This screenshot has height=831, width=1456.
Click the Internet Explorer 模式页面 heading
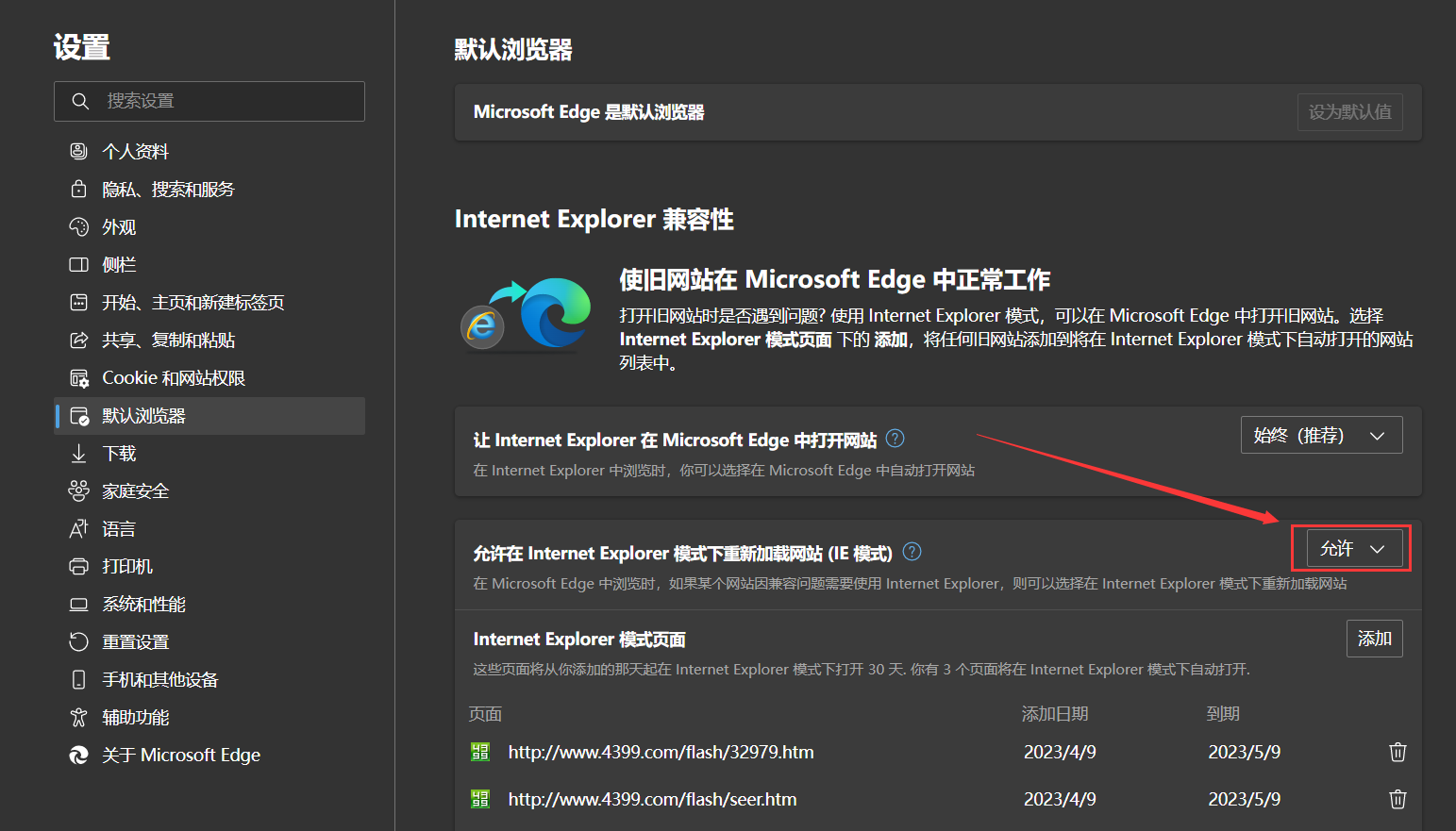579,639
